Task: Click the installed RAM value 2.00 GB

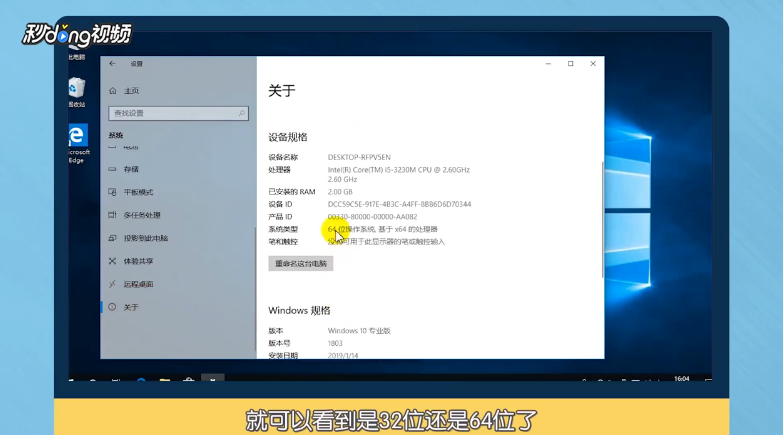Action: tap(340, 192)
